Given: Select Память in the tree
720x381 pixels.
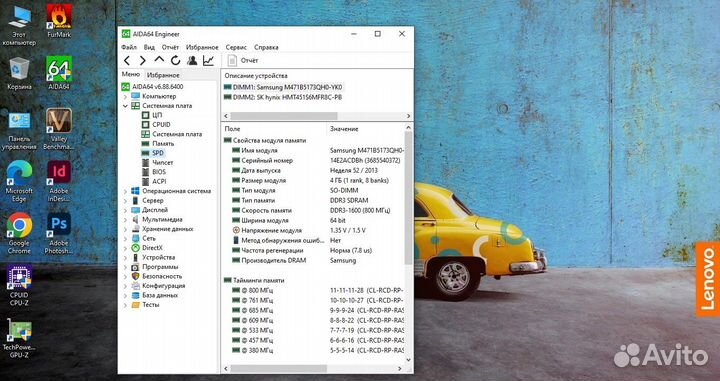Looking at the screenshot, I should coord(158,144).
